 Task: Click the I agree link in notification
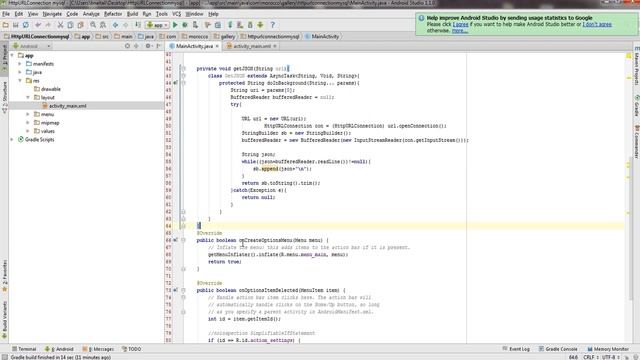pyautogui.click(x=460, y=24)
